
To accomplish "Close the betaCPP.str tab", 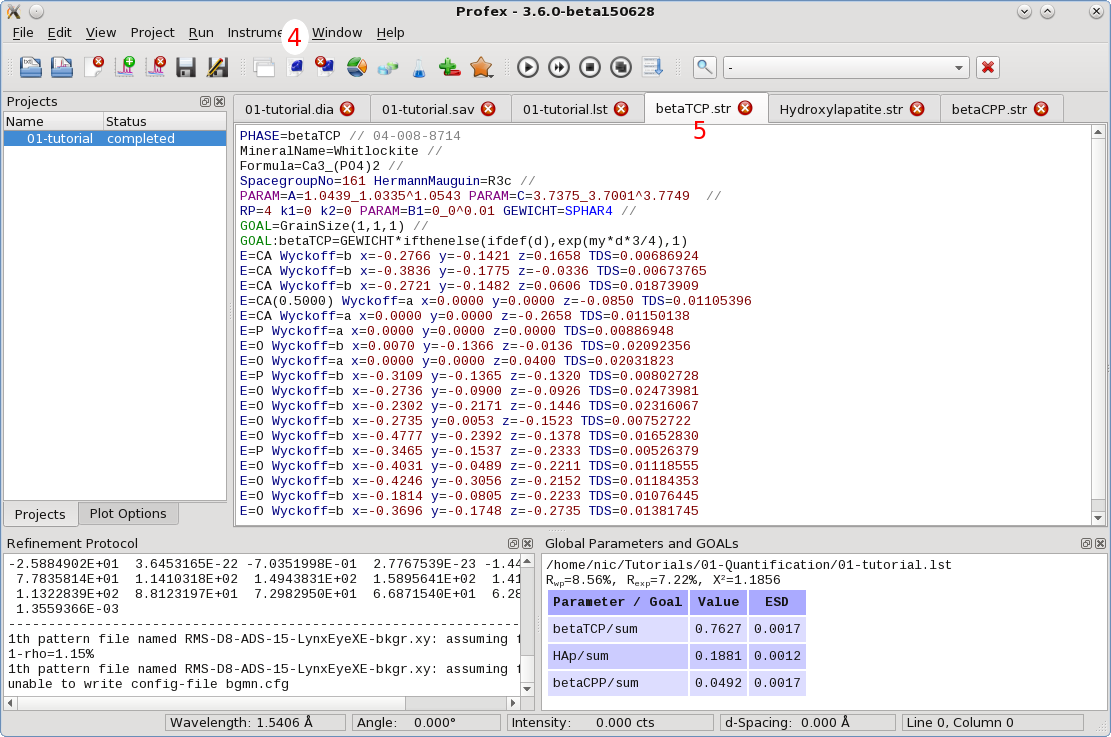I will click(1041, 108).
